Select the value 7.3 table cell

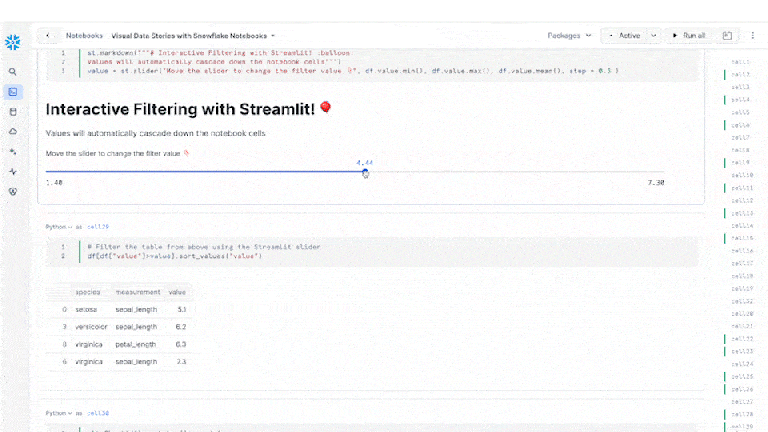pyautogui.click(x=181, y=361)
